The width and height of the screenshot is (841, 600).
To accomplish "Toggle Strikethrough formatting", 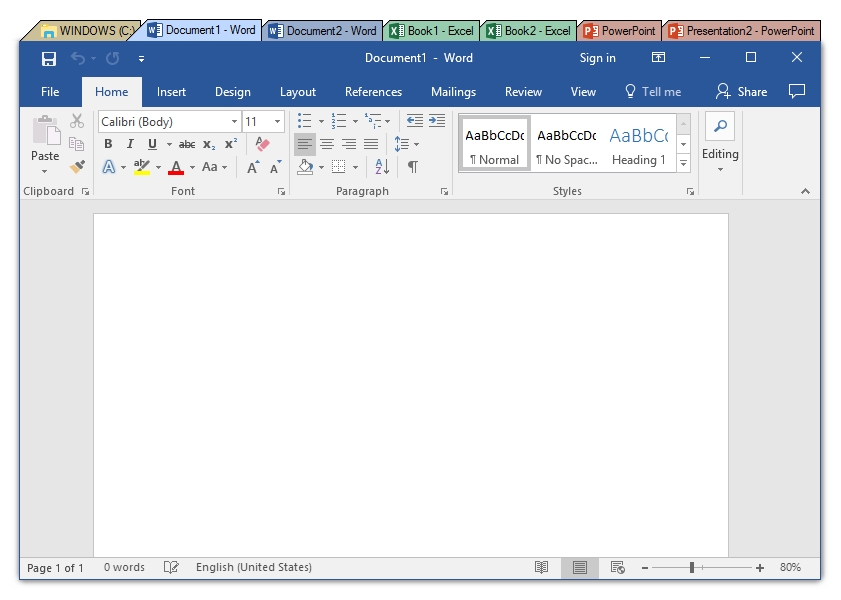I will (187, 144).
